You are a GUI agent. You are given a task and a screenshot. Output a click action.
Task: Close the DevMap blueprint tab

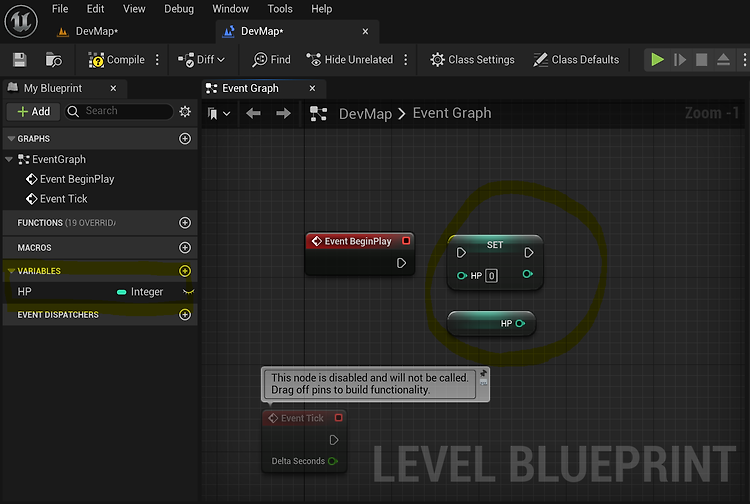365,32
